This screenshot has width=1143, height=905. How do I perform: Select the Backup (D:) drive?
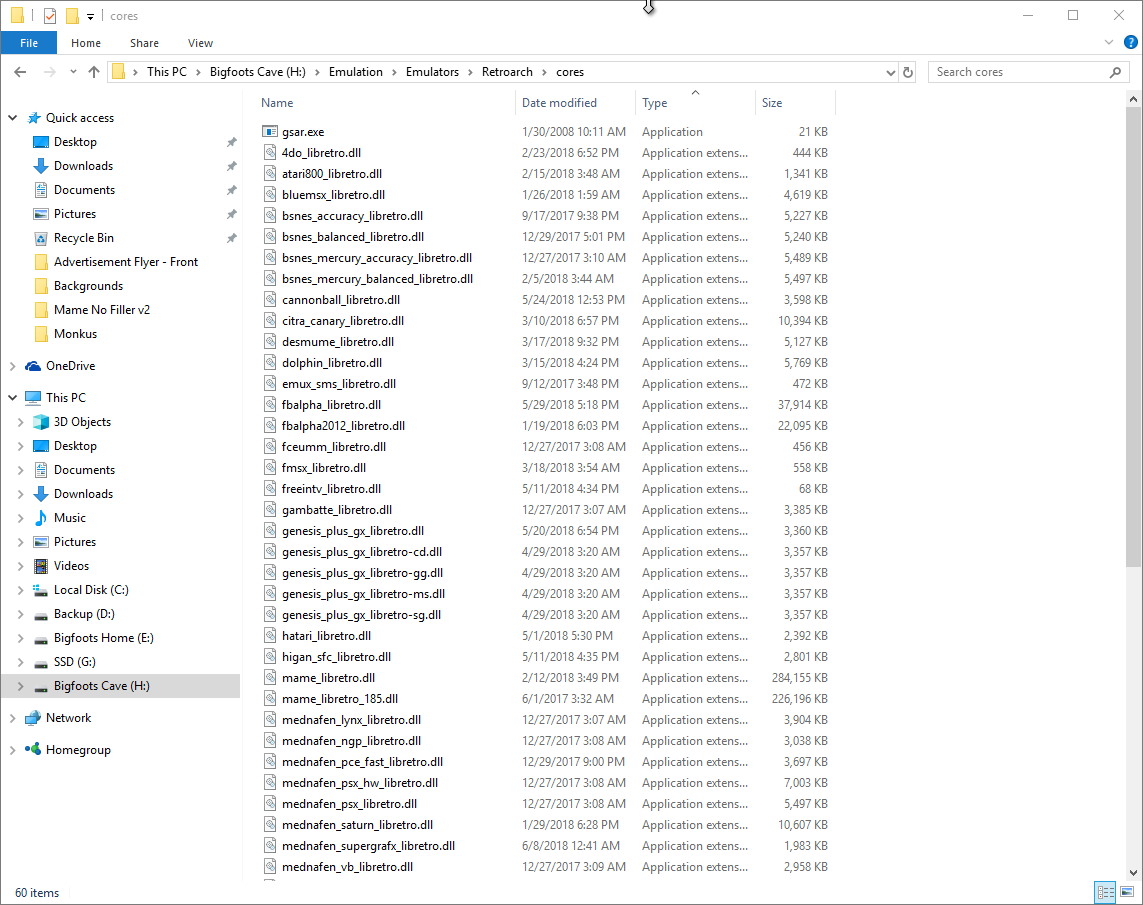click(x=84, y=614)
